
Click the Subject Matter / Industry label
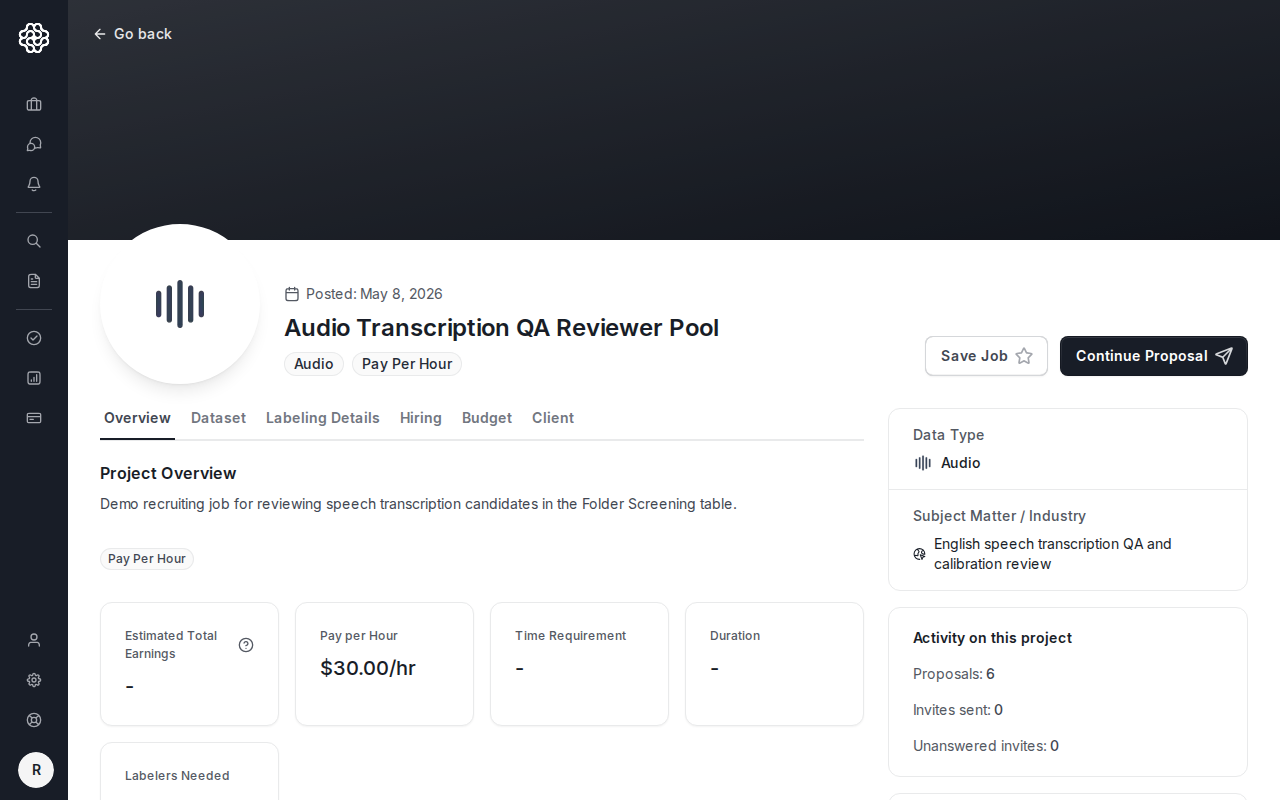999,516
